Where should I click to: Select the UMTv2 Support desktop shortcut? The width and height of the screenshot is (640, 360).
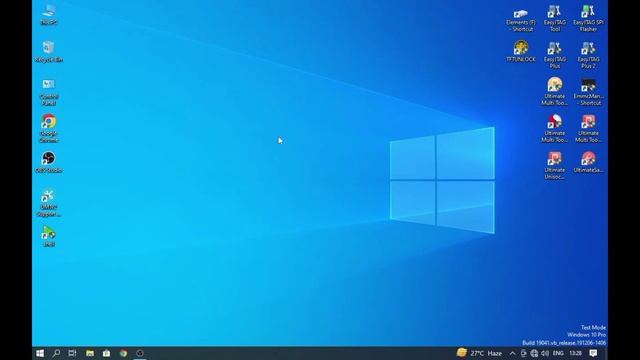click(x=49, y=203)
